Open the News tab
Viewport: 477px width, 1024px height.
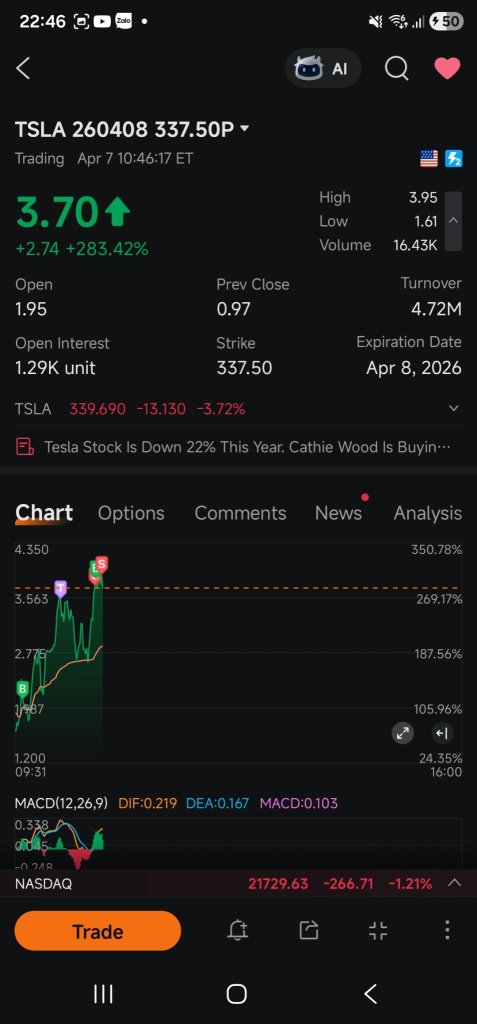338,513
